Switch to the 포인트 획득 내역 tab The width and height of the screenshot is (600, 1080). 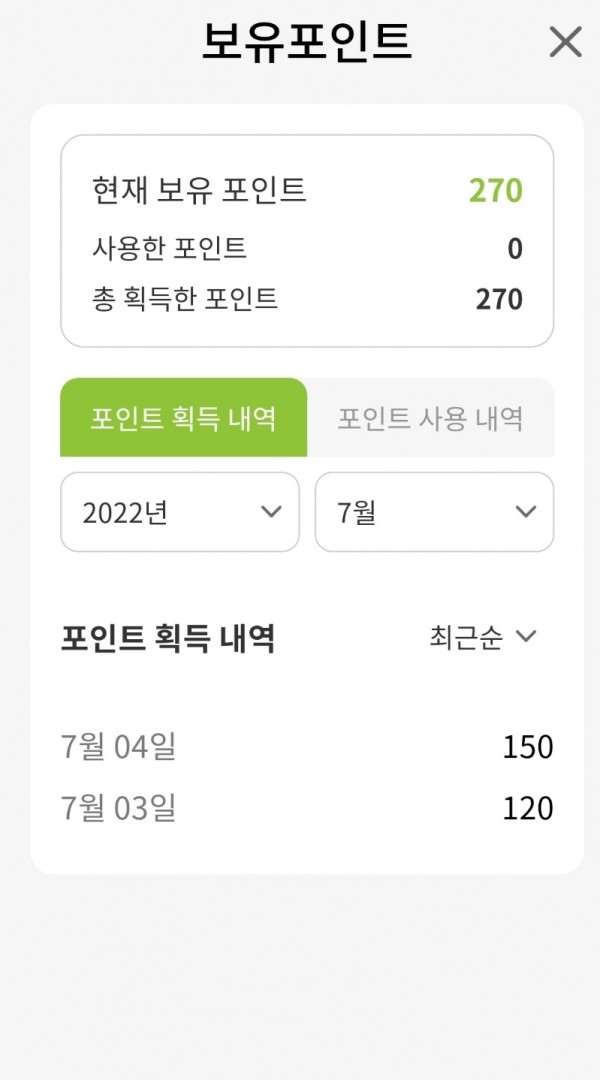click(x=183, y=417)
